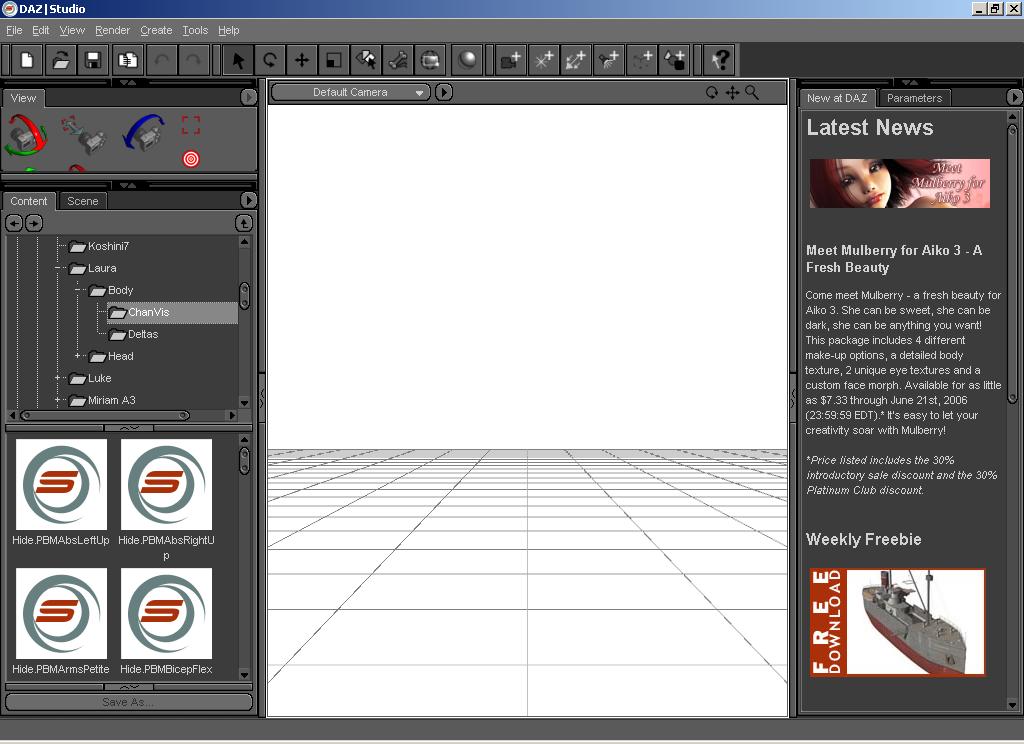This screenshot has width=1024, height=744.
Task: Click the Save floppy disk icon
Action: pos(93,60)
